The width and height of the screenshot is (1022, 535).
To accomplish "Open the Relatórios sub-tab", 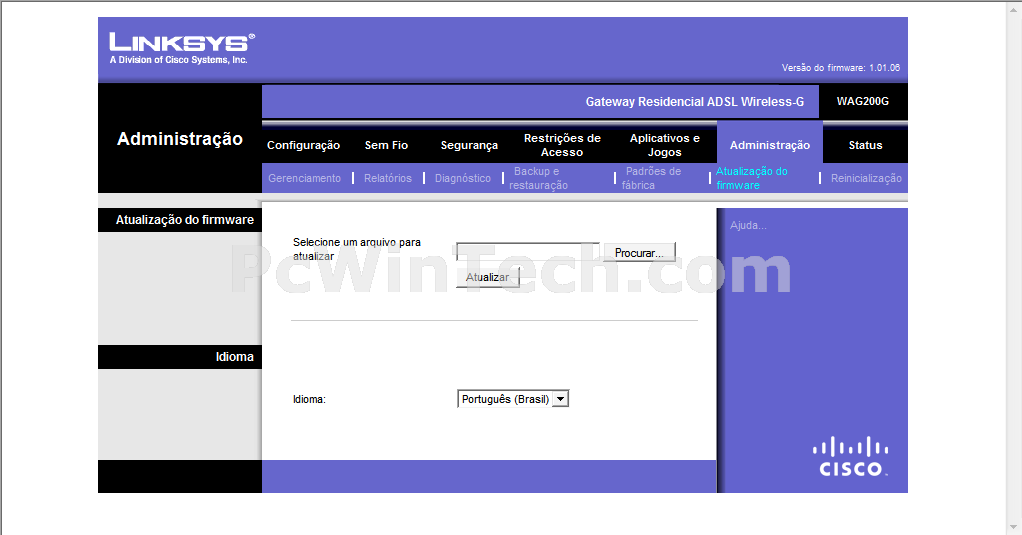I will tap(388, 178).
